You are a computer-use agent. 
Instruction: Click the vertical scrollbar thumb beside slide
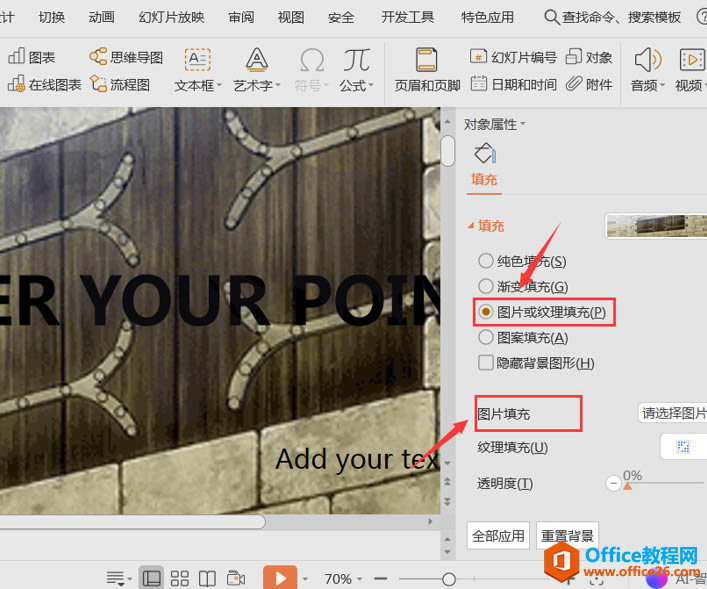coord(448,151)
